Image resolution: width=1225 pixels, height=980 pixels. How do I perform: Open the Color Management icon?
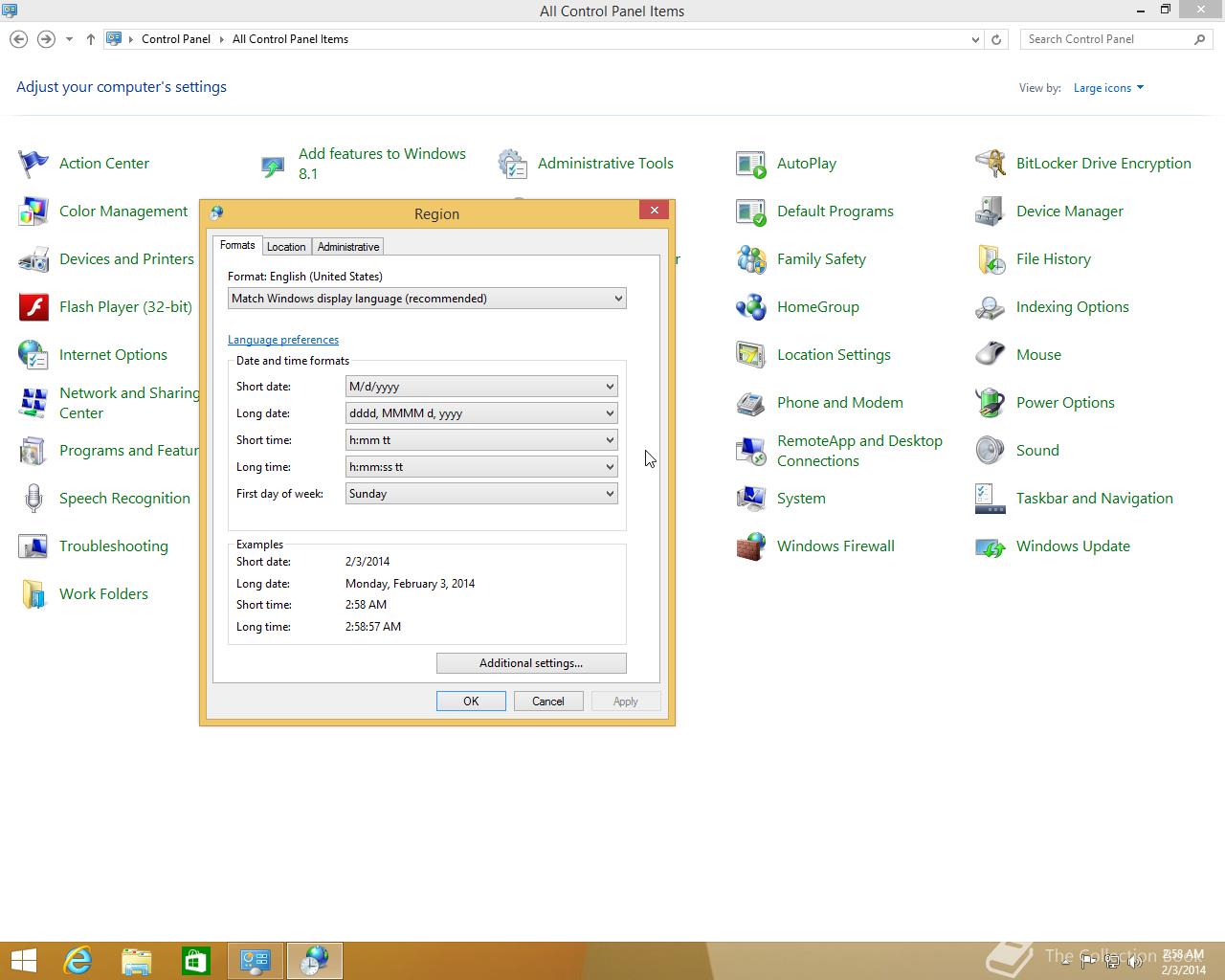click(33, 212)
